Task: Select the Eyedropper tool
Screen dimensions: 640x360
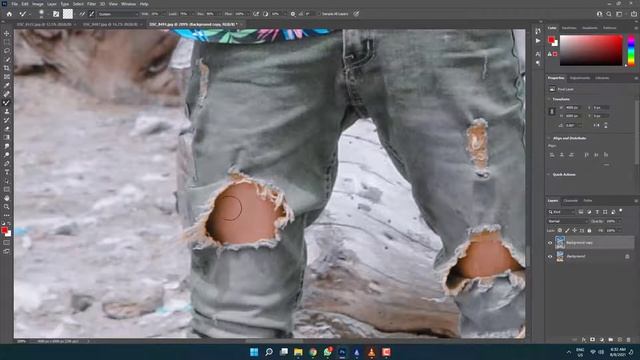Action: [7, 85]
